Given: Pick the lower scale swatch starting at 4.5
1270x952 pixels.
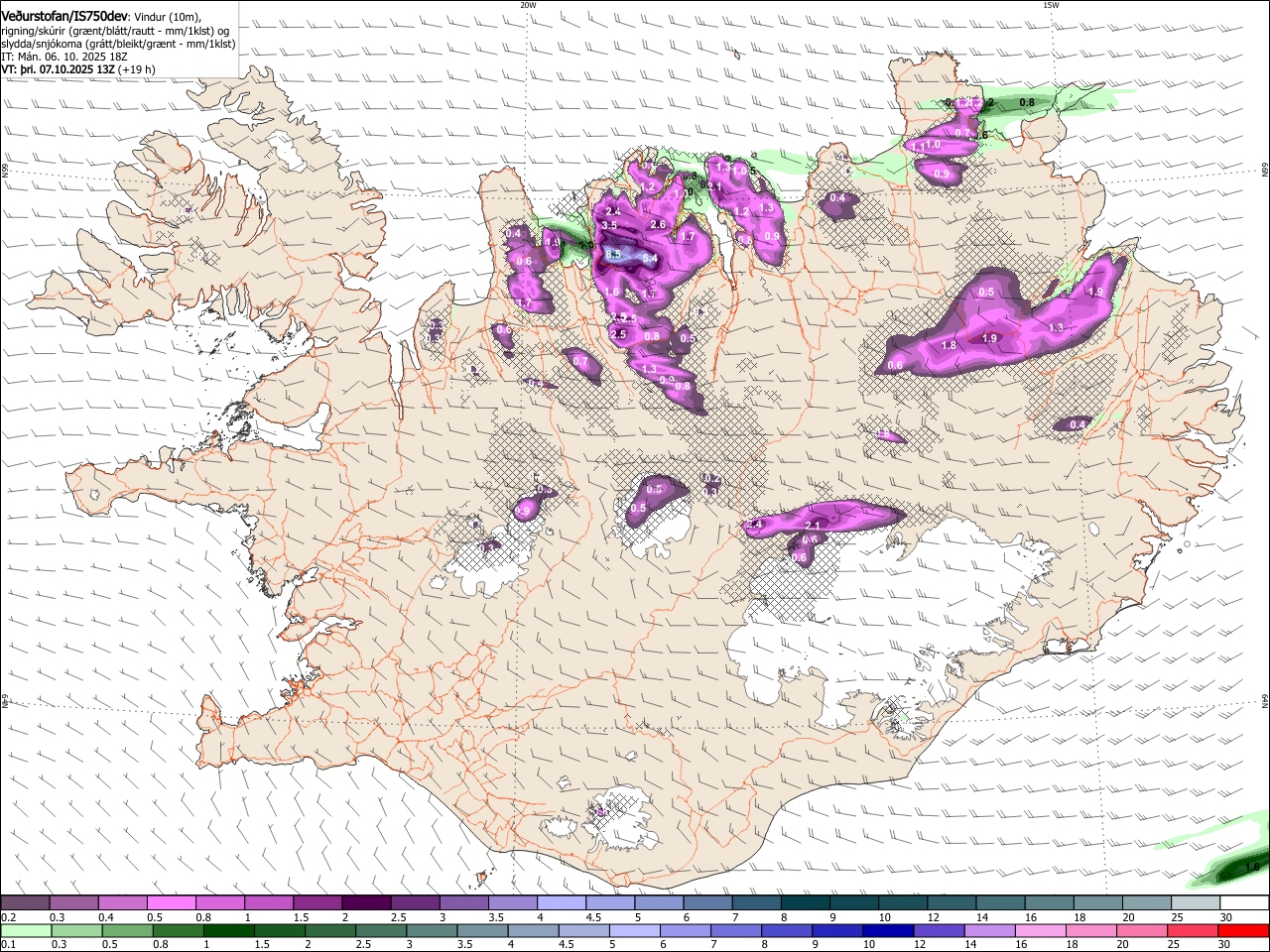Looking at the screenshot, I should tap(583, 931).
